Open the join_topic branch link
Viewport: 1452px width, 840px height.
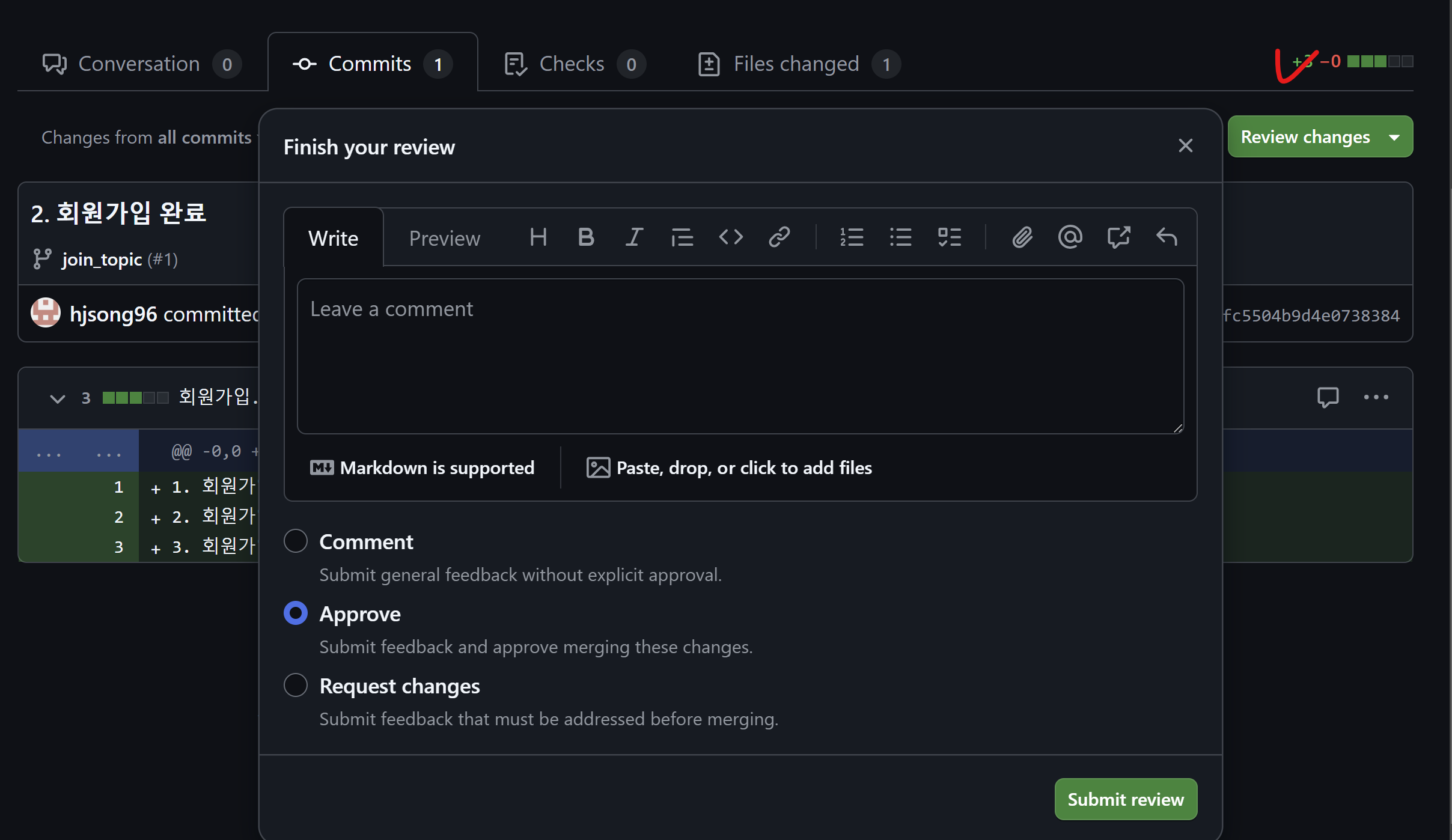point(102,260)
